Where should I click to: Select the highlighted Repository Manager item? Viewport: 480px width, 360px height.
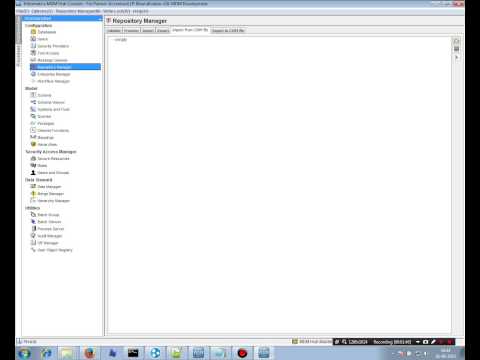[65, 67]
